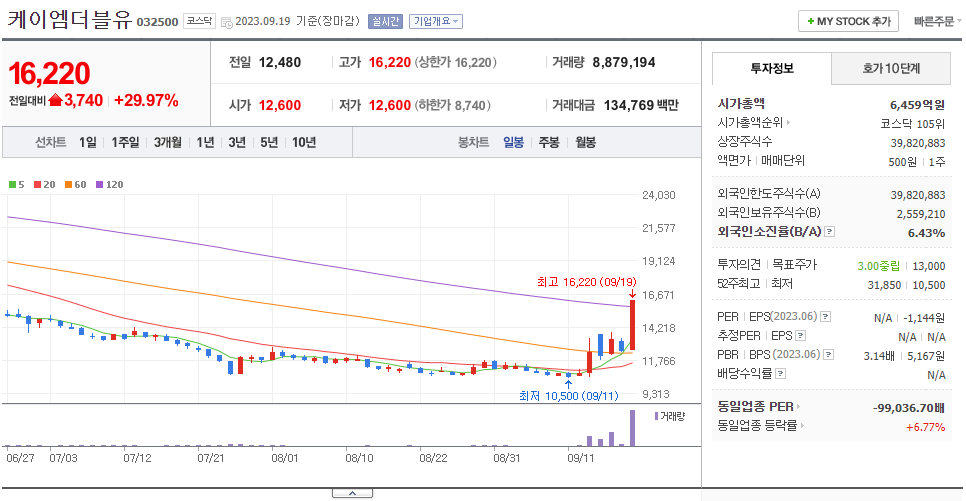Click the orange 60-day moving average swatch
This screenshot has height=501, width=966.
click(68, 184)
